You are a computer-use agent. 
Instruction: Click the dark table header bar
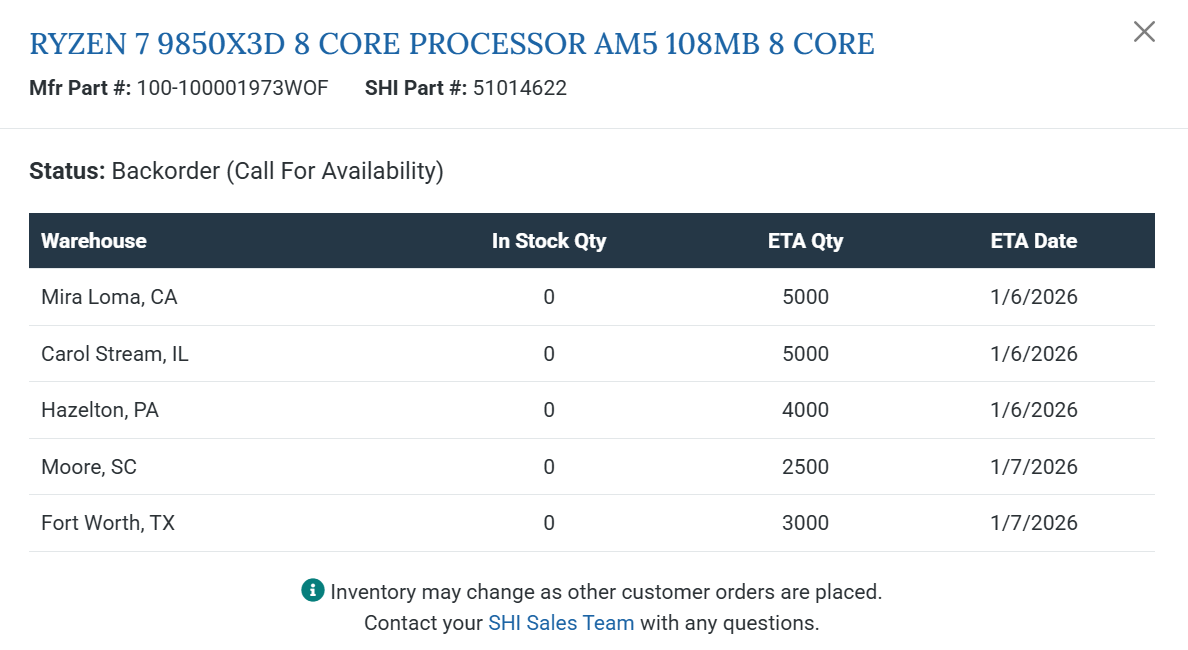click(594, 240)
